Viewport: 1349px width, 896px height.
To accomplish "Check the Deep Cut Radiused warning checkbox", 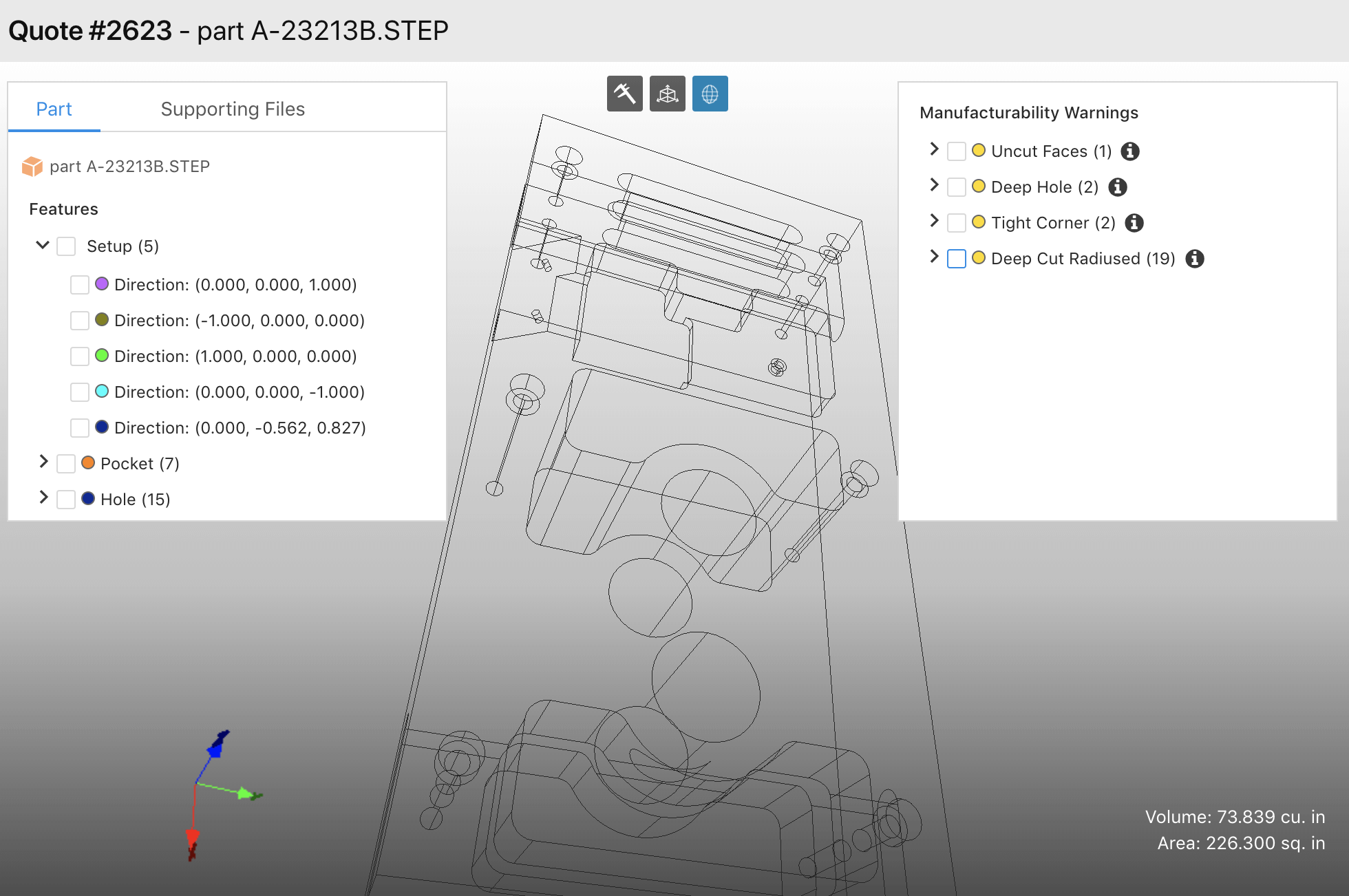I will [957, 259].
